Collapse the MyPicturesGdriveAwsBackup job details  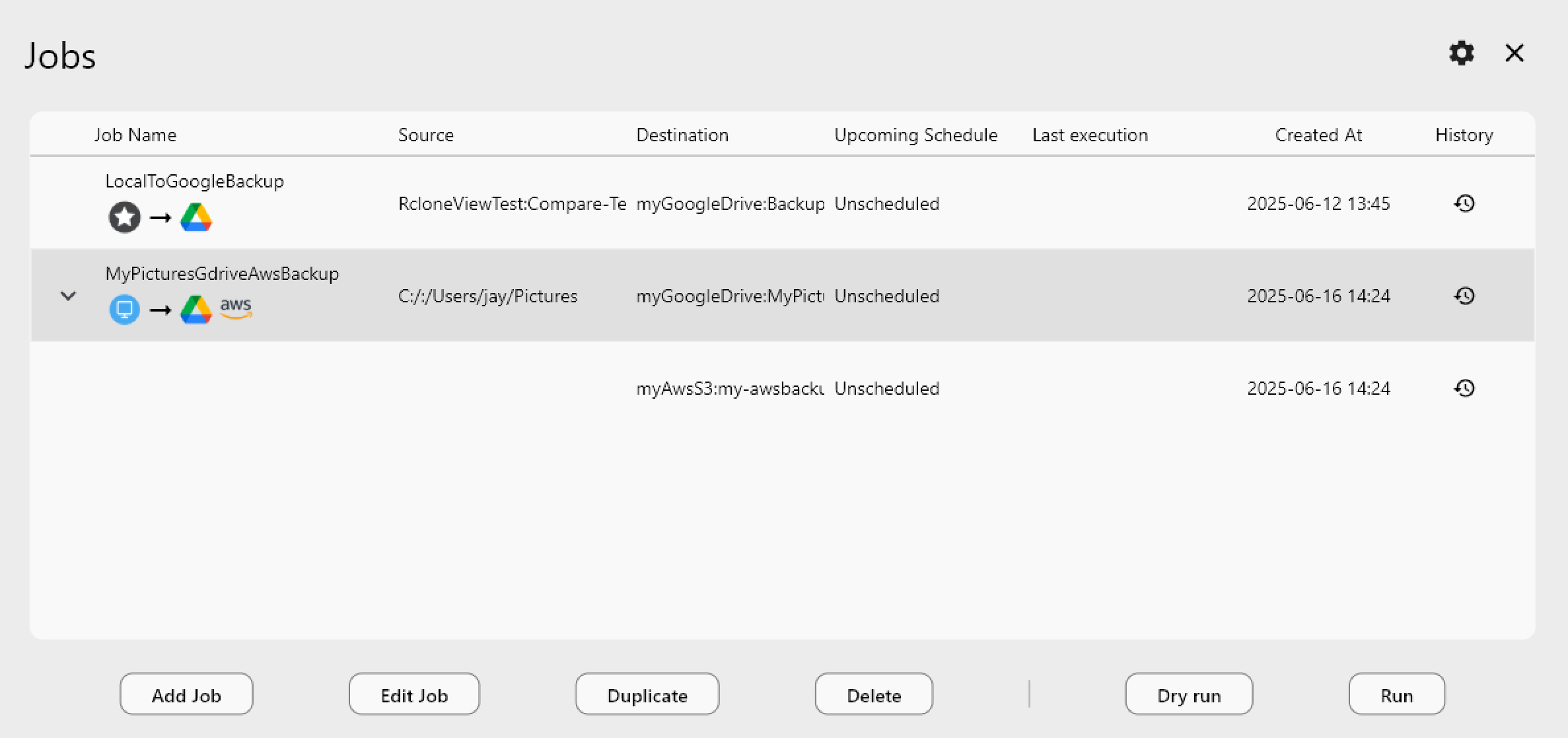click(68, 296)
